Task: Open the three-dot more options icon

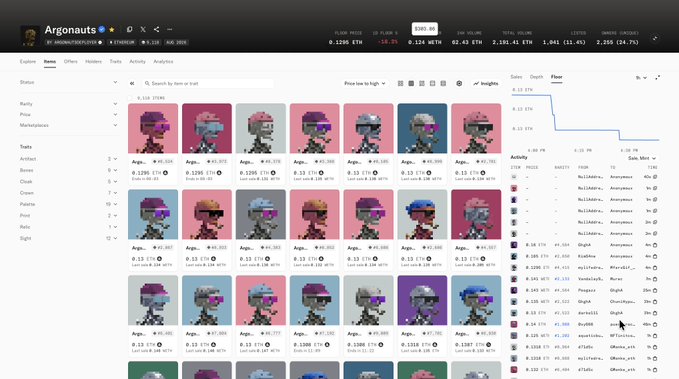Action: [x=170, y=29]
